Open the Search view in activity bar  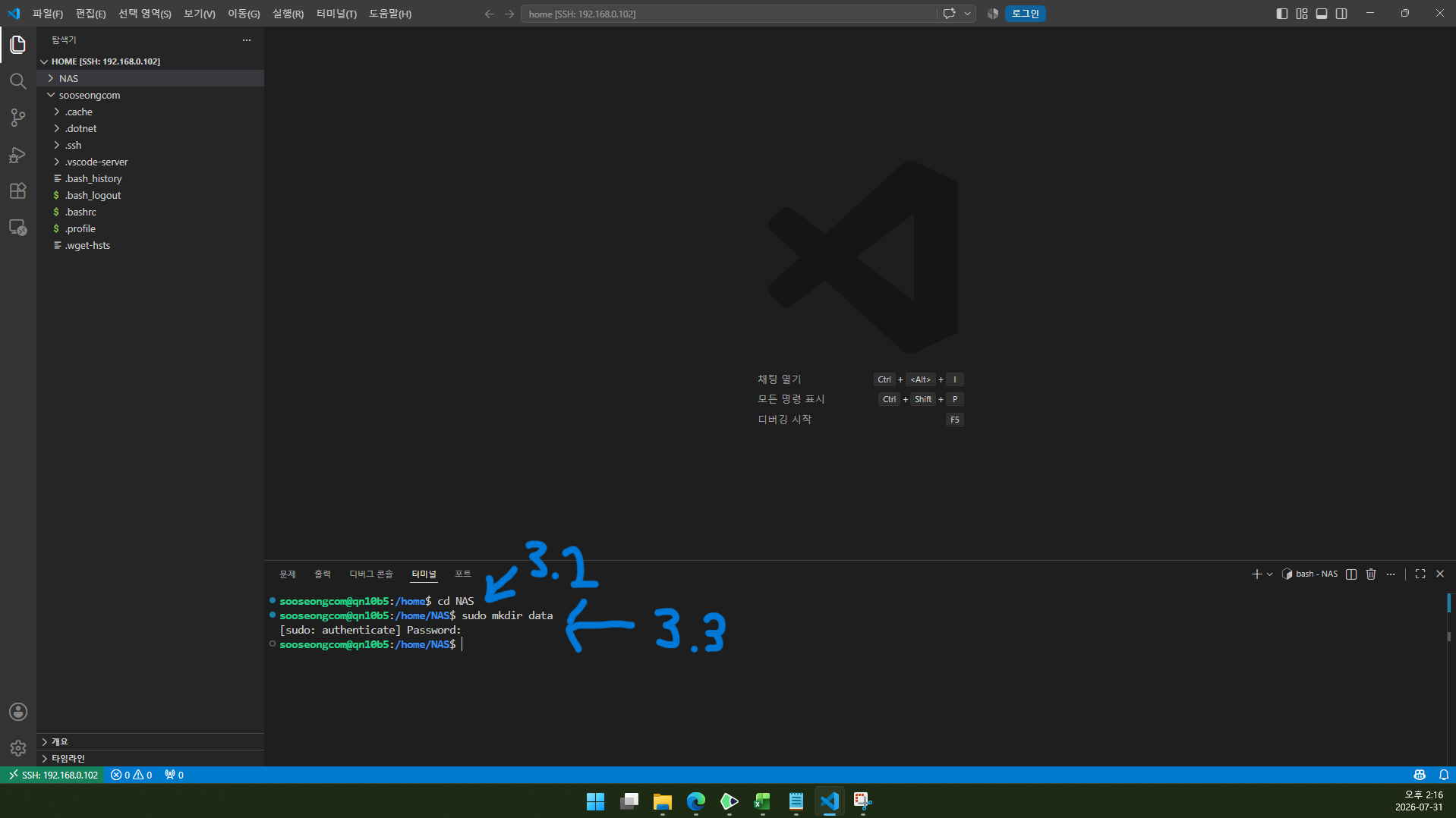18,81
